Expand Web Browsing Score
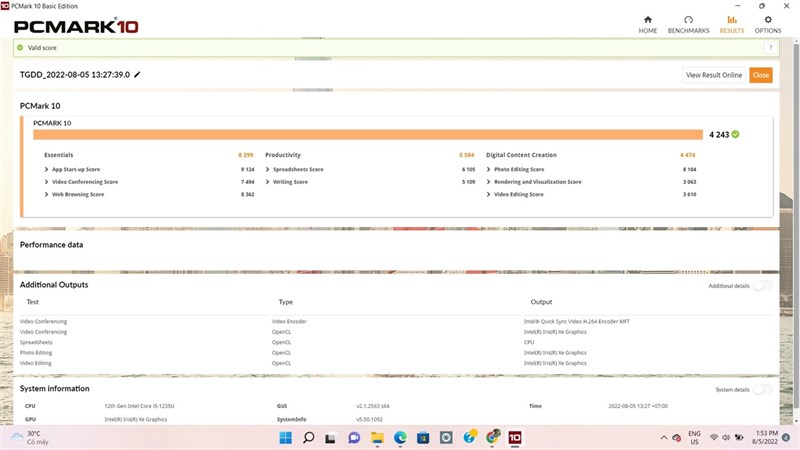Image resolution: width=800 pixels, height=450 pixels. pos(46,194)
